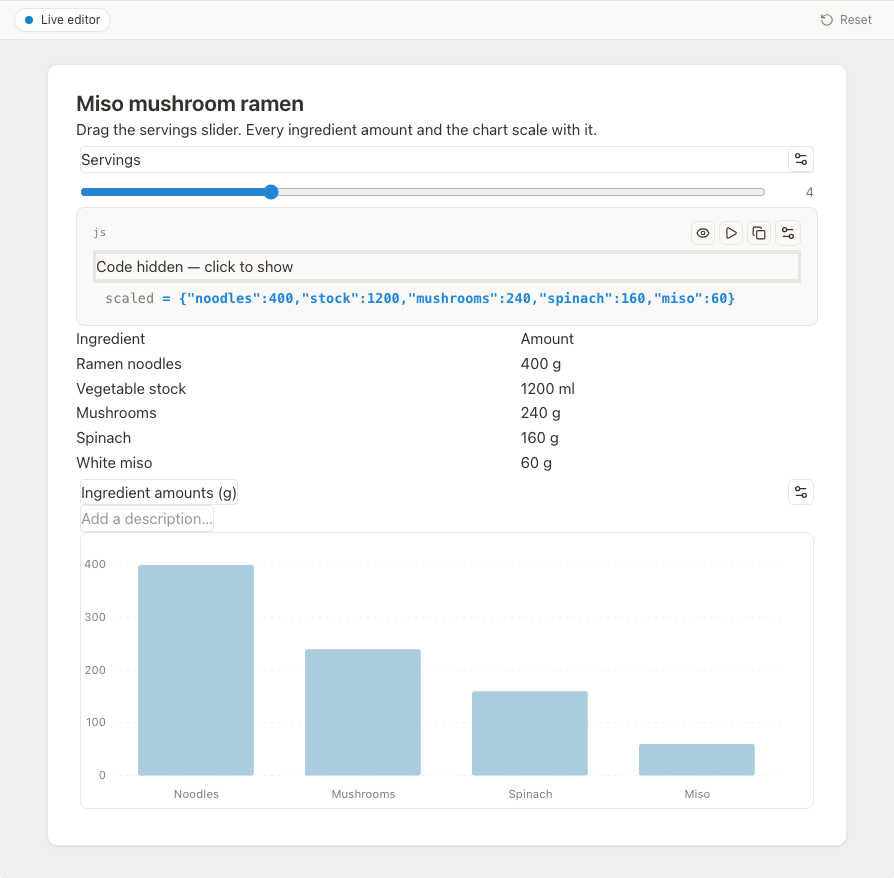Run the js cell with play icon

pyautogui.click(x=731, y=233)
